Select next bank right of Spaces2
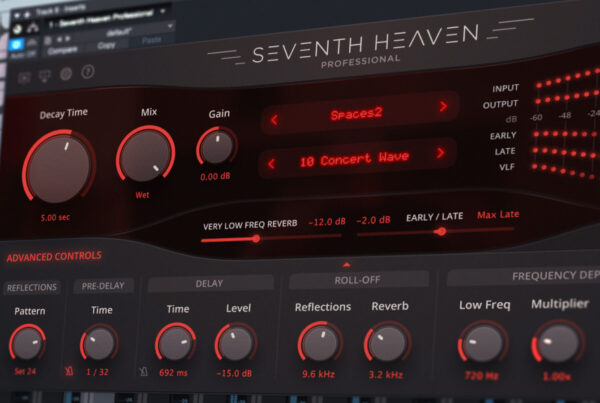Image resolution: width=600 pixels, height=403 pixels. [443, 106]
